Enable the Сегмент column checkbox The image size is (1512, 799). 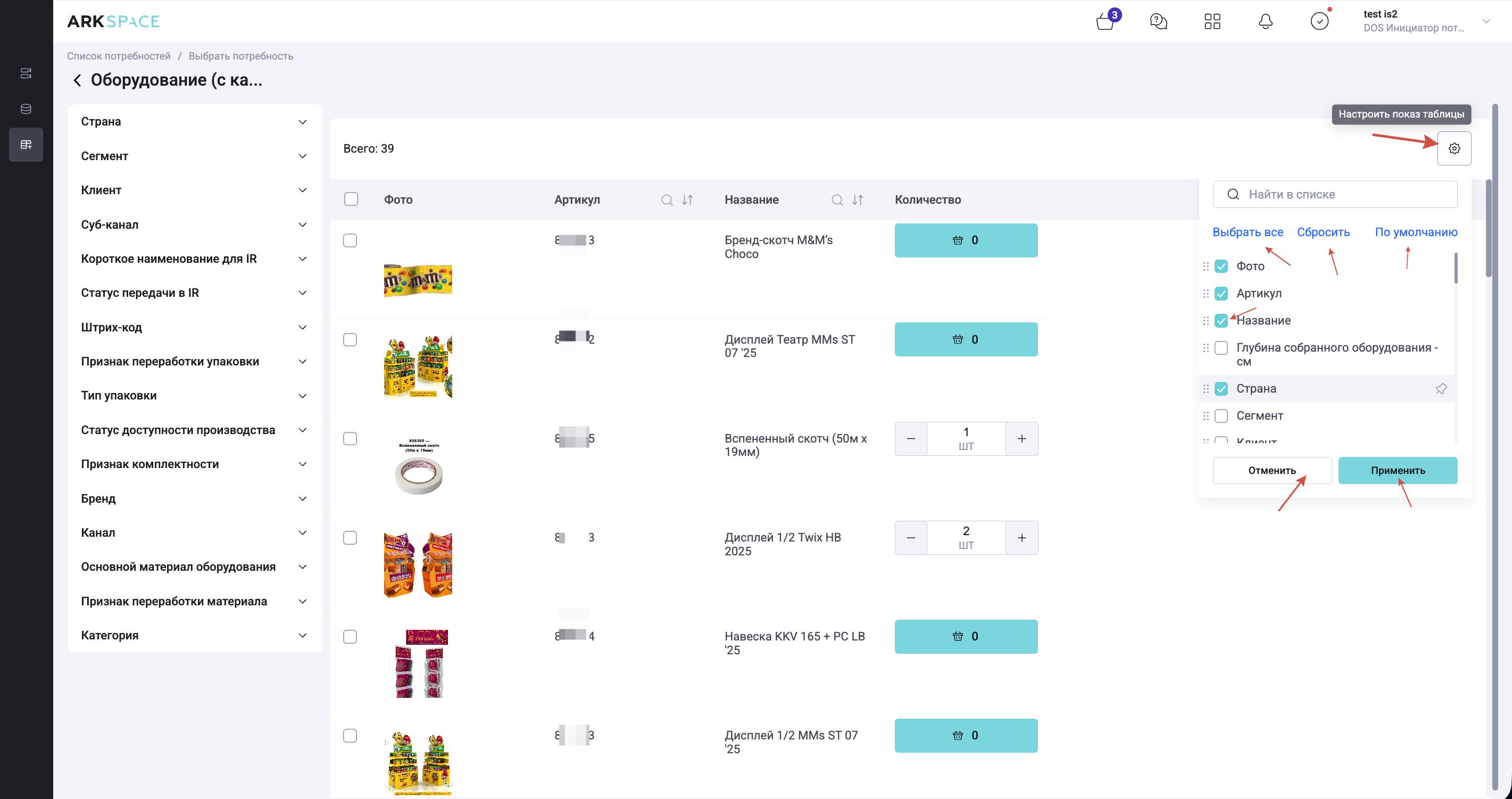point(1221,416)
